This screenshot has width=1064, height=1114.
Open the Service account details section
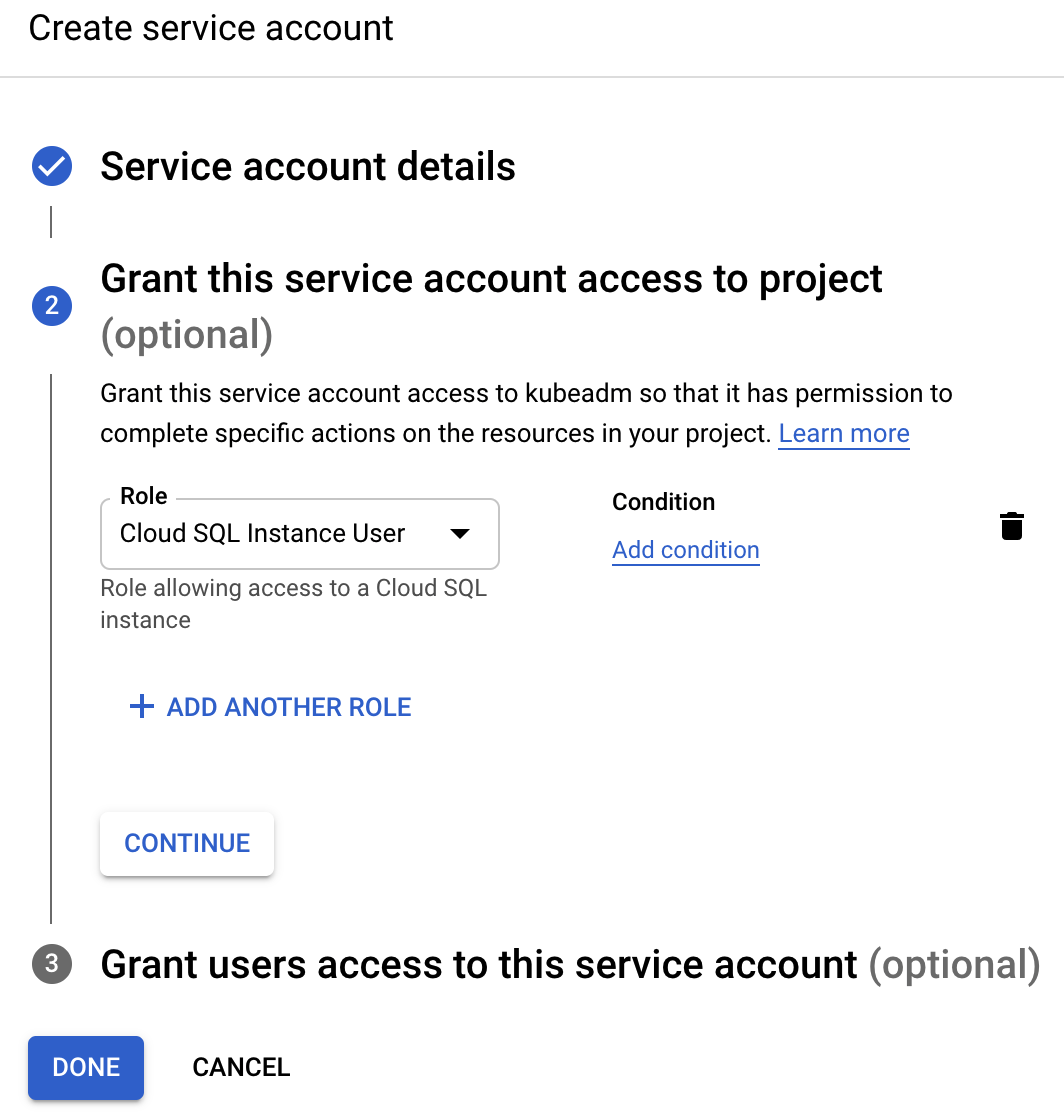point(307,166)
